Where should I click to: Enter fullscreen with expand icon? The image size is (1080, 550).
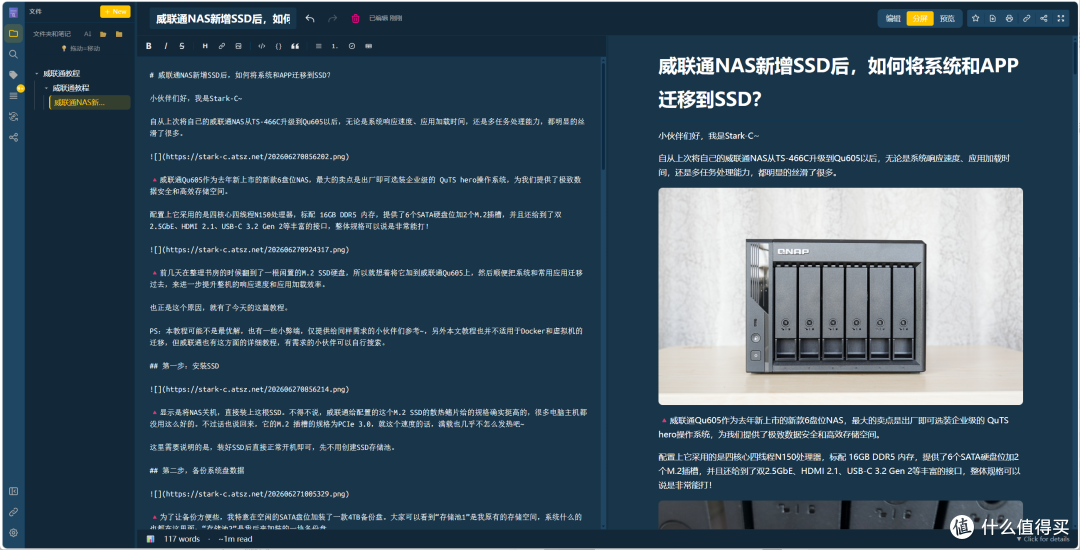click(x=1061, y=19)
